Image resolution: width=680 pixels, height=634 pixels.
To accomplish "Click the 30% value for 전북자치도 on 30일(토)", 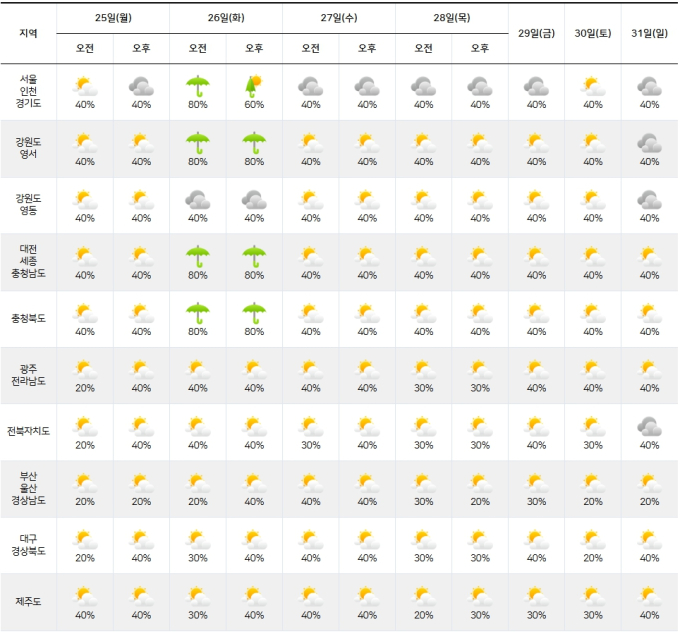I will click(x=593, y=445).
